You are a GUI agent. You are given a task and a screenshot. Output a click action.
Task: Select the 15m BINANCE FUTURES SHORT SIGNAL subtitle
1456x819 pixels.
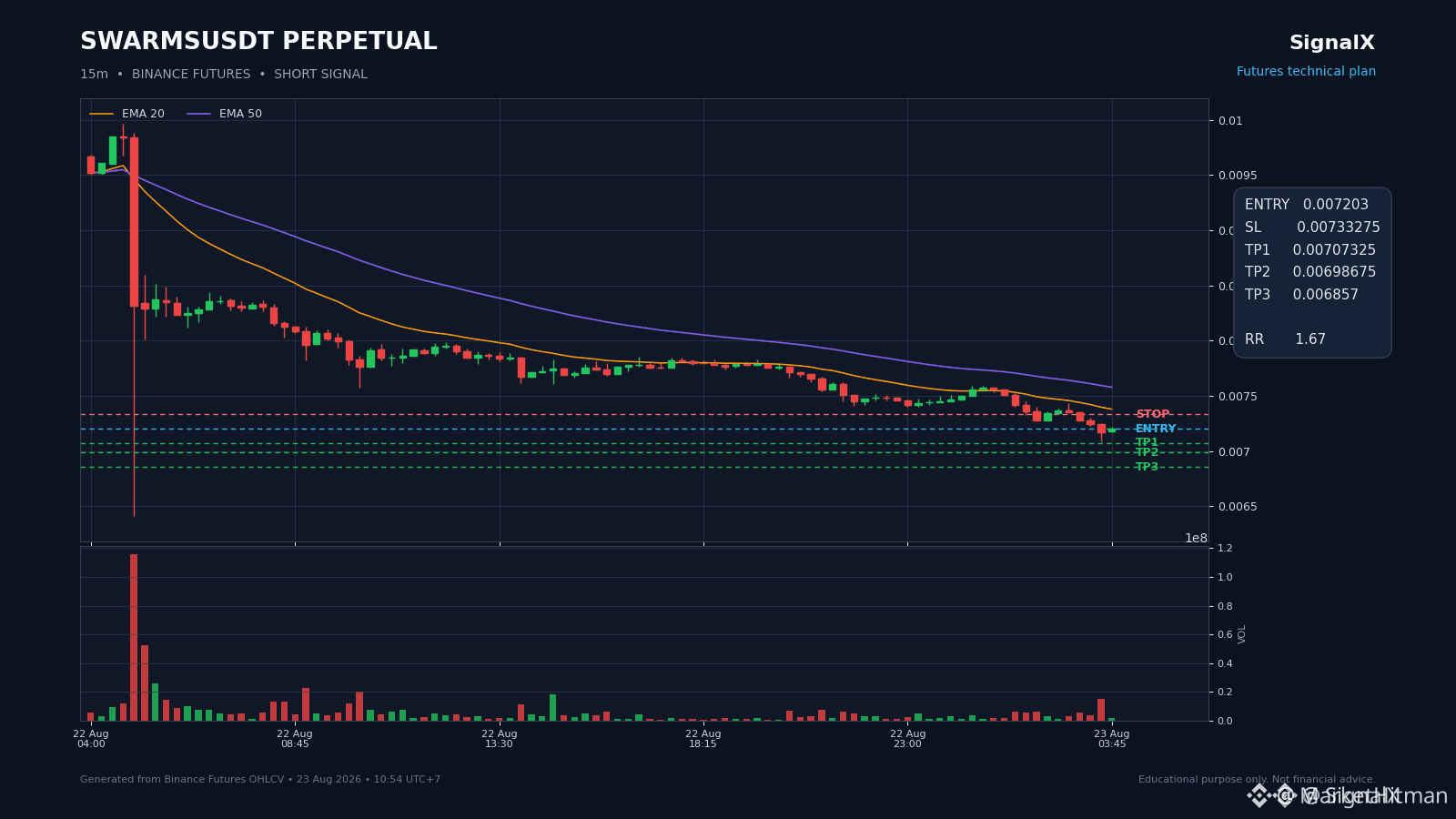(224, 75)
